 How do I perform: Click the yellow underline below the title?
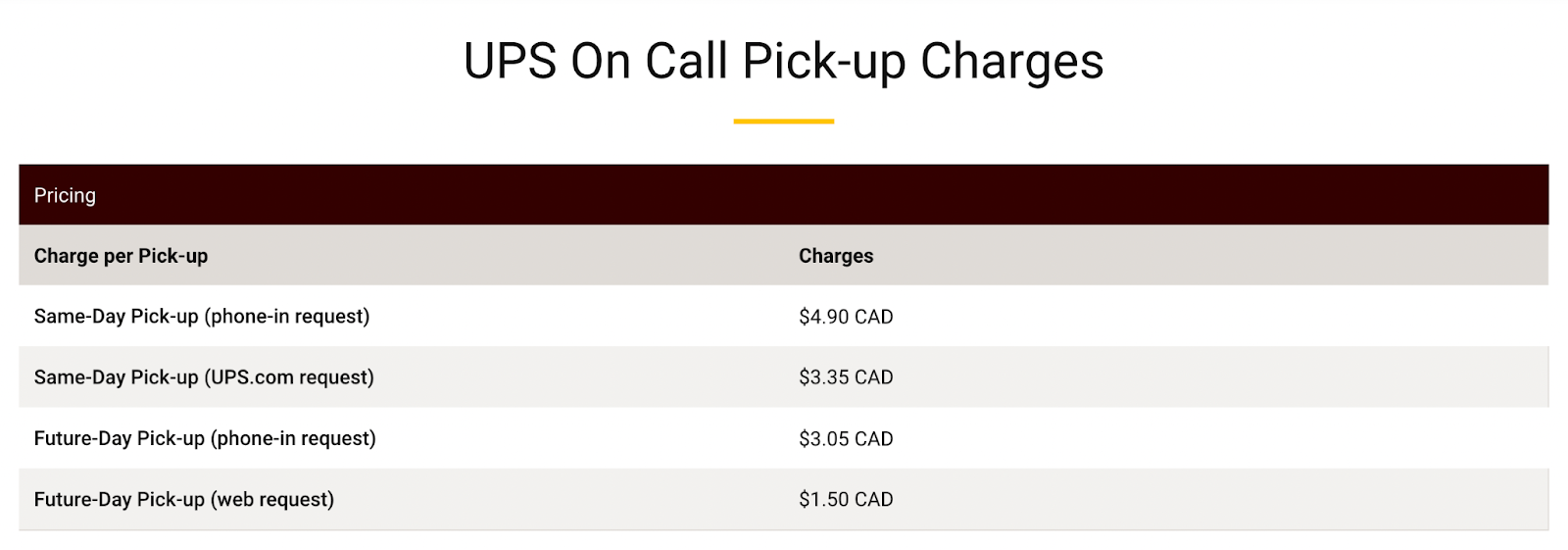pyautogui.click(x=783, y=122)
